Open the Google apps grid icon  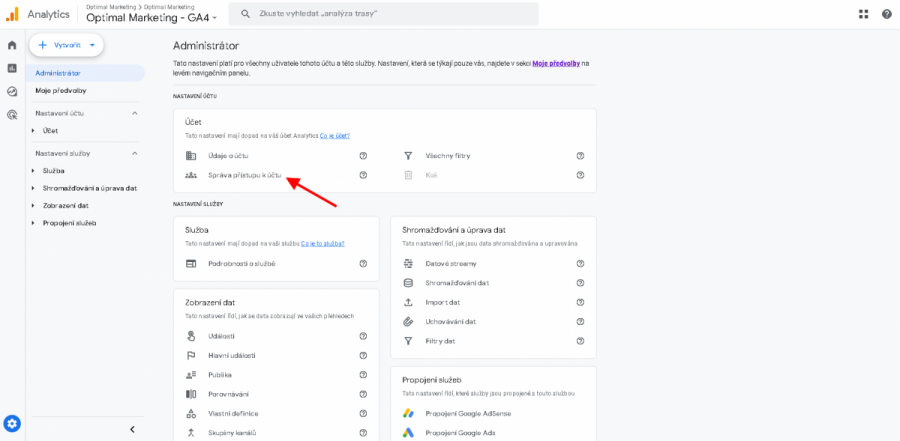coord(863,14)
